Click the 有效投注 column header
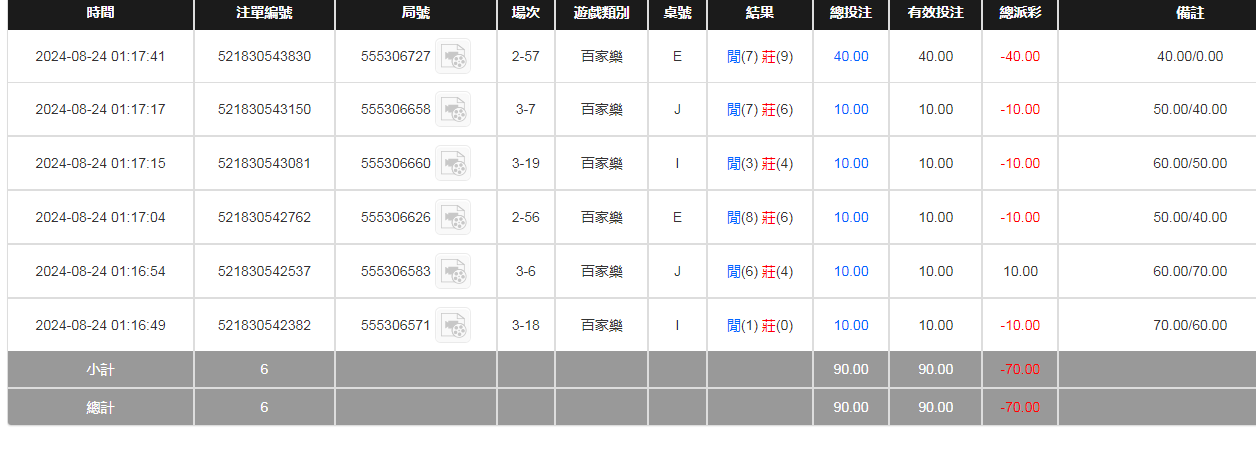The image size is (1256, 467). click(935, 15)
